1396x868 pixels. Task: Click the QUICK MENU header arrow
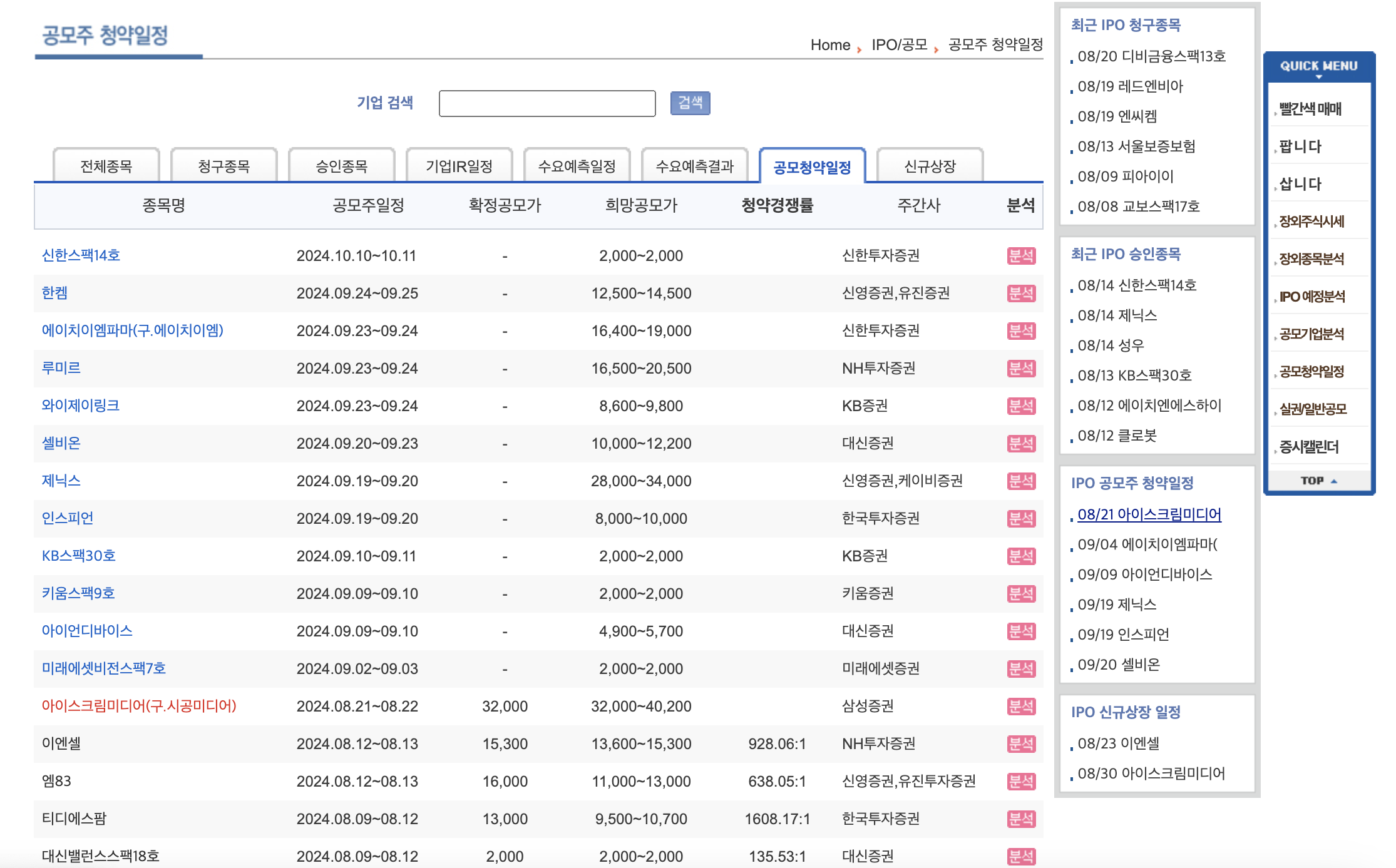[1318, 77]
